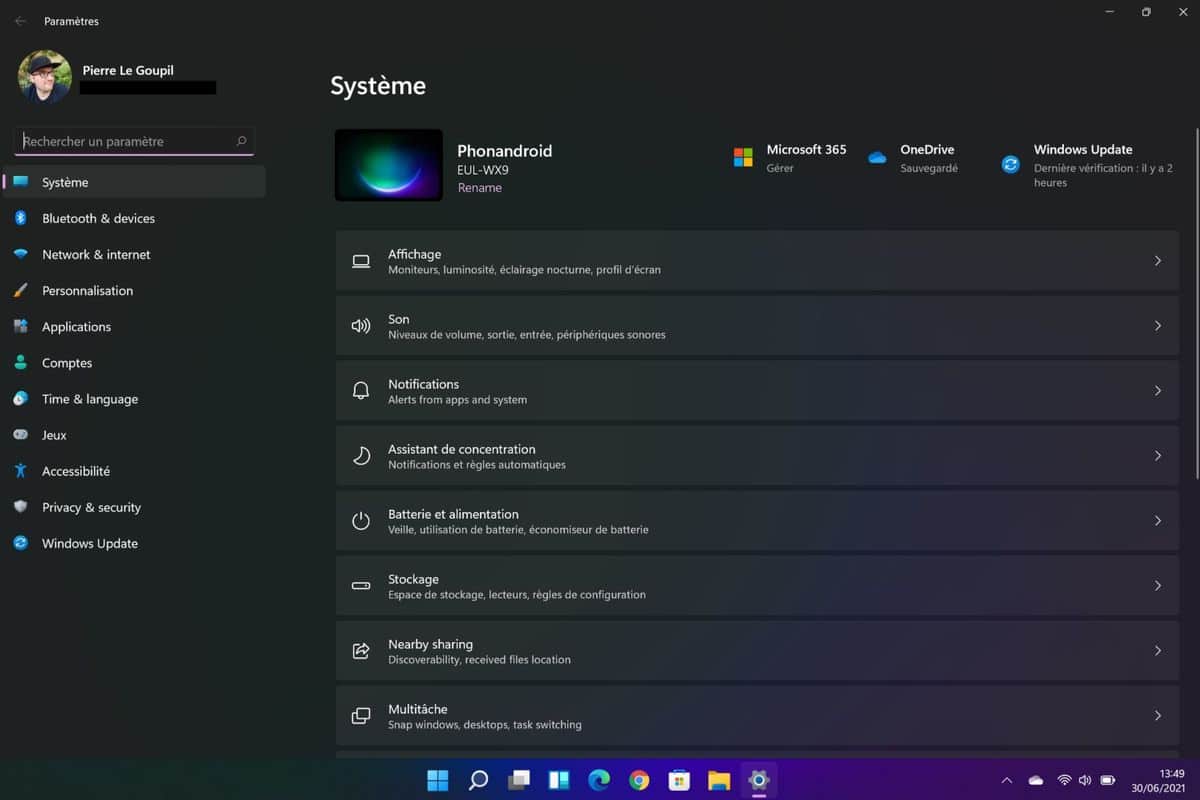Launch Google Chrome from the taskbar
The image size is (1200, 800).
point(639,780)
